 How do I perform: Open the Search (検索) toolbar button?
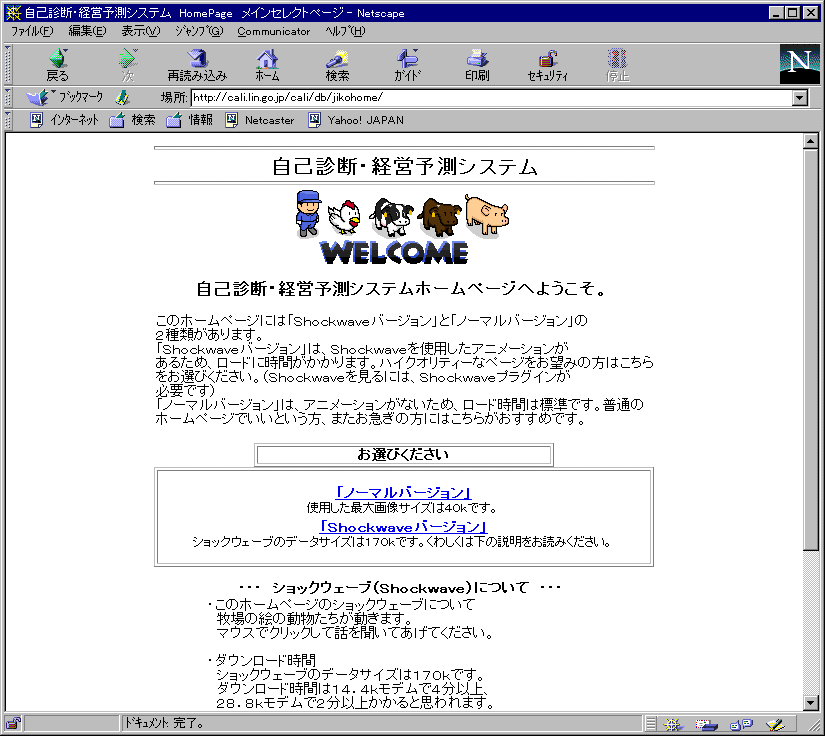point(337,65)
